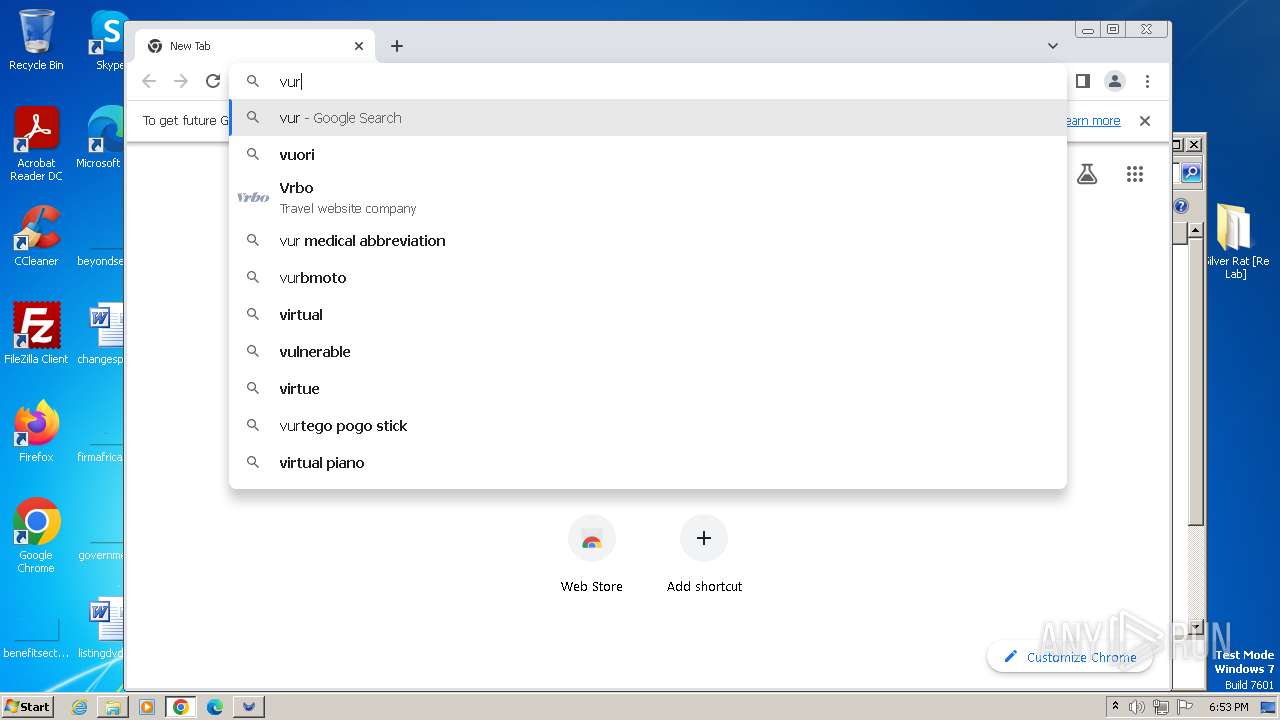Click the 6:53 PM taskbar clock
Image resolution: width=1280 pixels, height=720 pixels.
tap(1229, 707)
